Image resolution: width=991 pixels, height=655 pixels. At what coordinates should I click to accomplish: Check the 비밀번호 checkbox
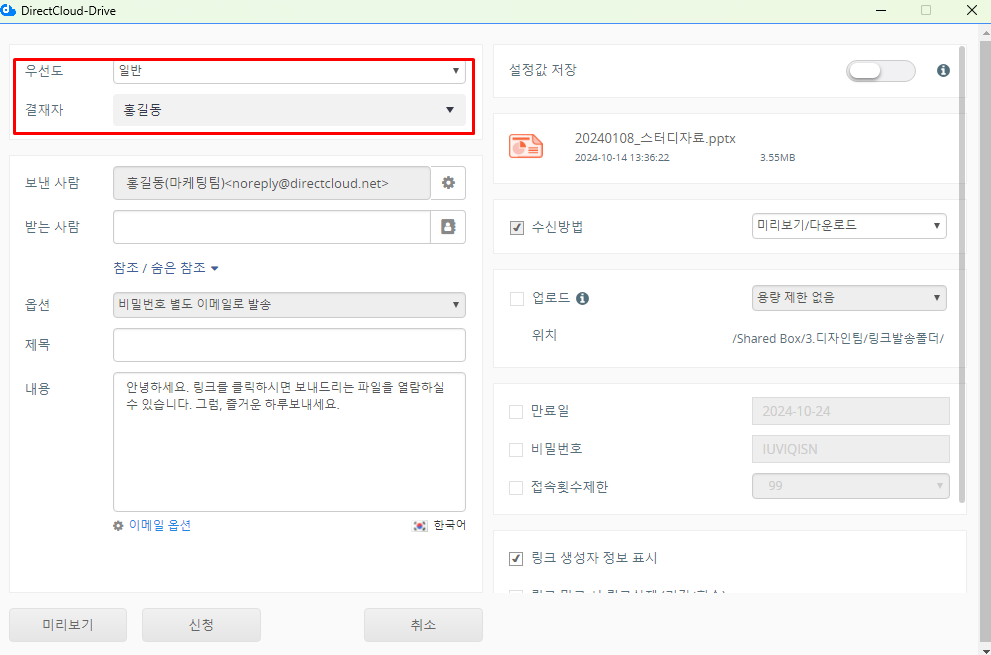pos(517,449)
